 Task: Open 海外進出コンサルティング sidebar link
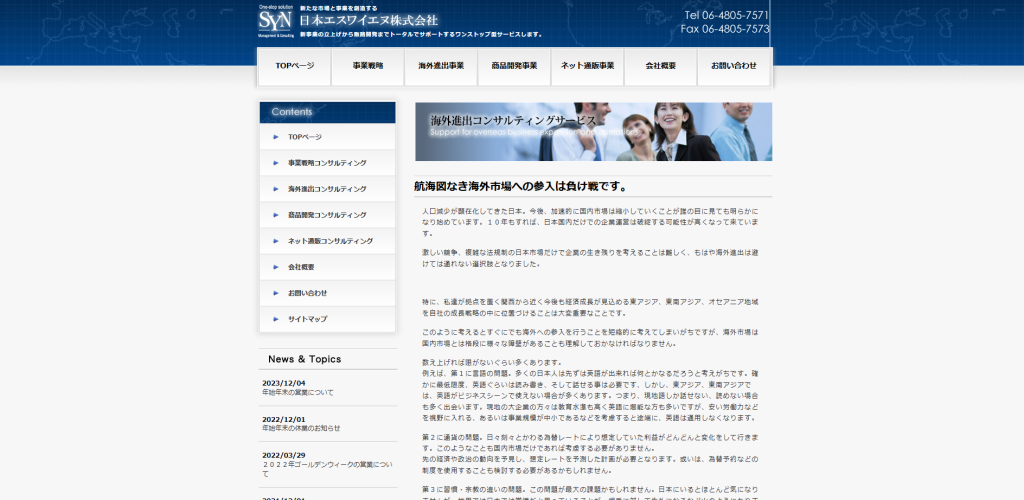pyautogui.click(x=327, y=189)
